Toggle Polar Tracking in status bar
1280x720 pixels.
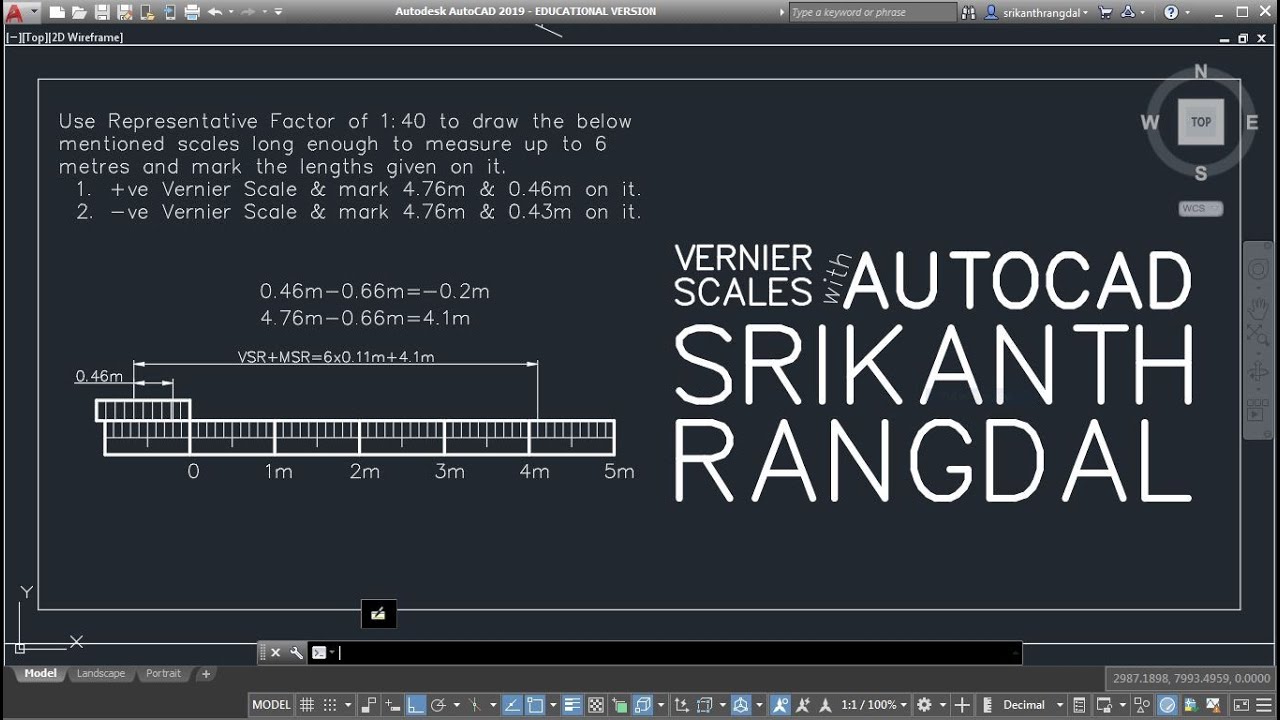tap(438, 705)
